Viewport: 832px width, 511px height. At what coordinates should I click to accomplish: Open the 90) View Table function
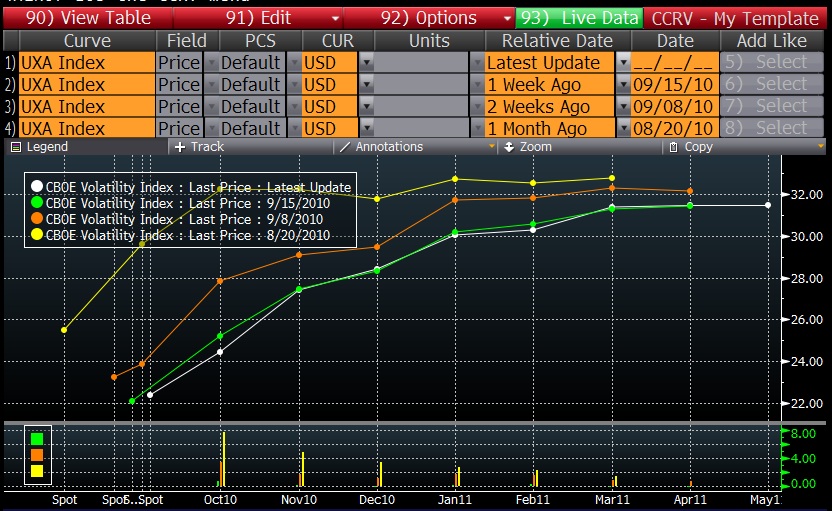click(x=88, y=18)
